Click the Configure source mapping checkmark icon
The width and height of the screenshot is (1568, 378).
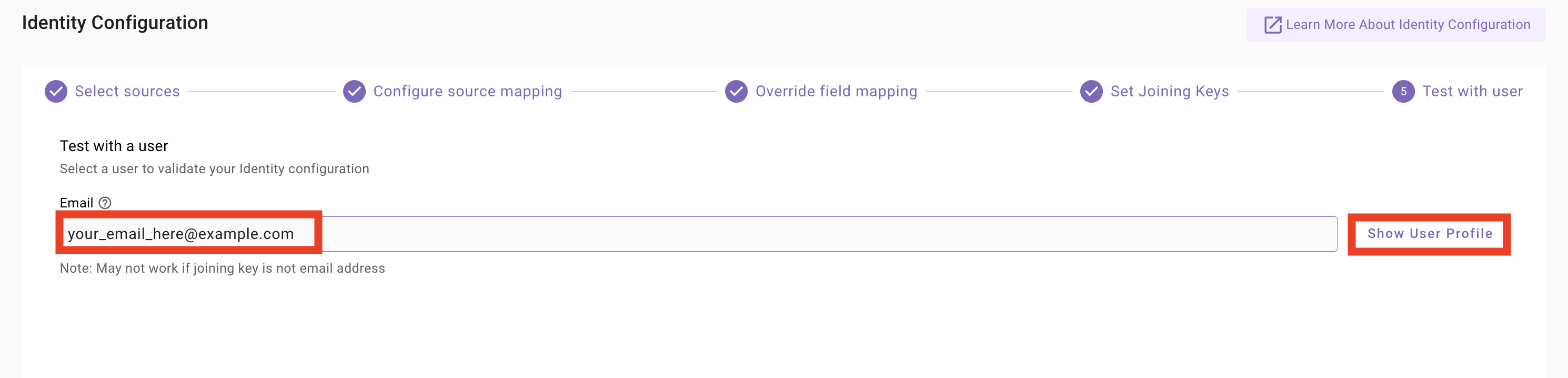coord(354,91)
